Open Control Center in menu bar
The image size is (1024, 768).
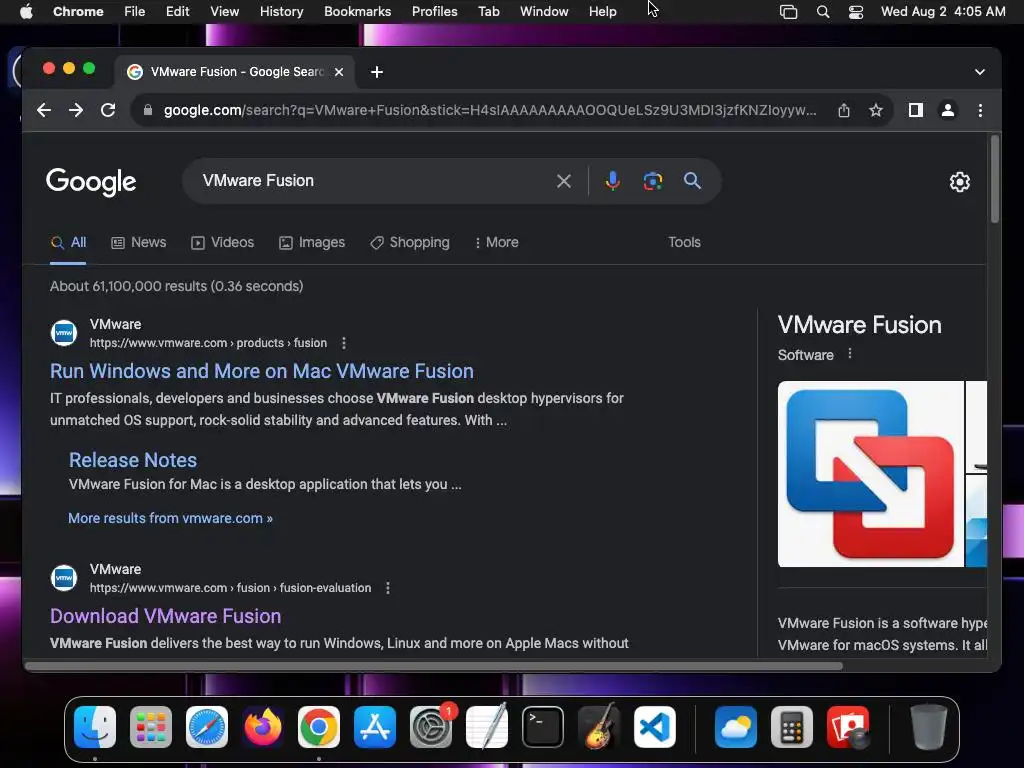pyautogui.click(x=856, y=12)
